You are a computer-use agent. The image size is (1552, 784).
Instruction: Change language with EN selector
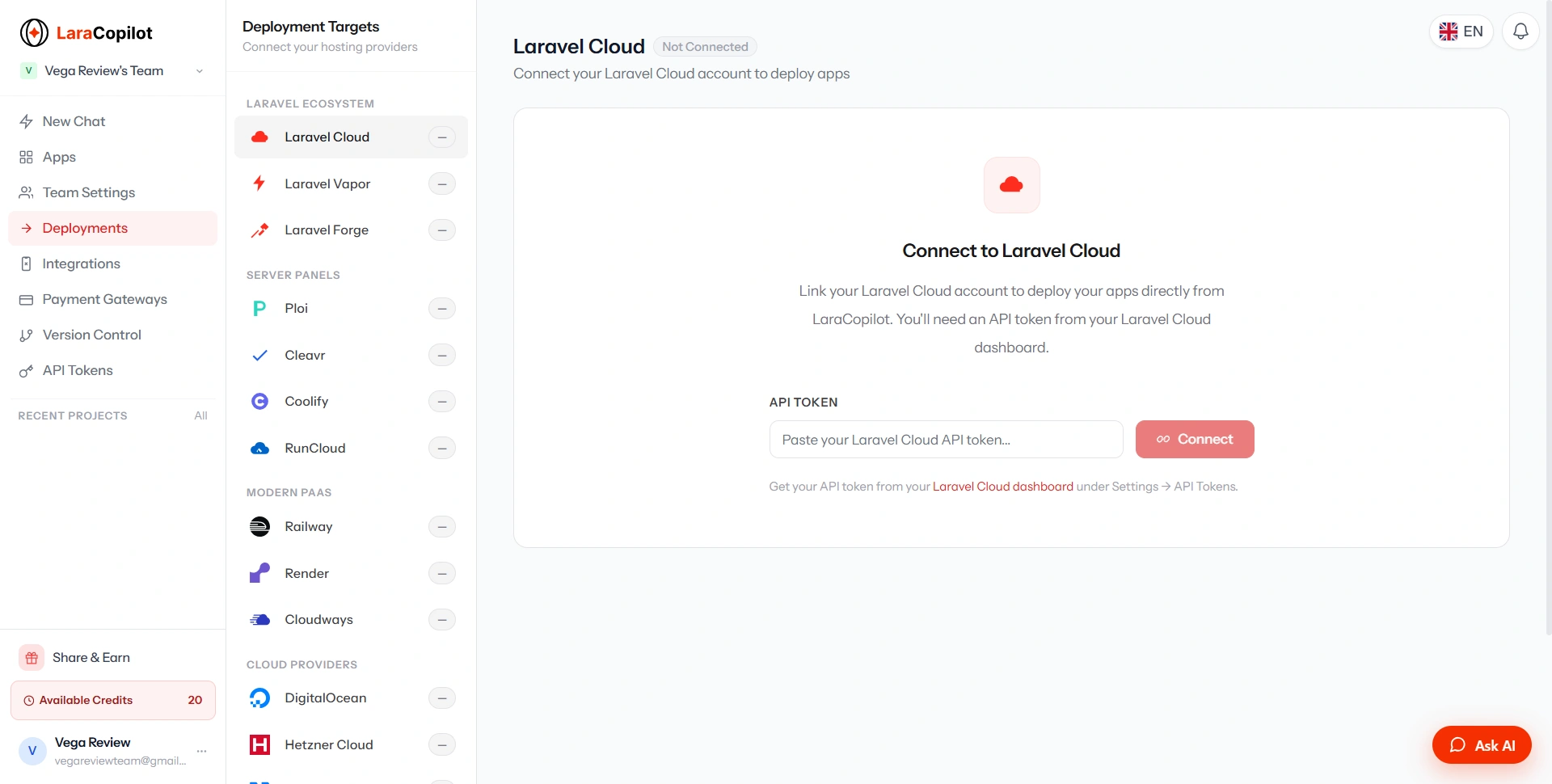pyautogui.click(x=1461, y=32)
